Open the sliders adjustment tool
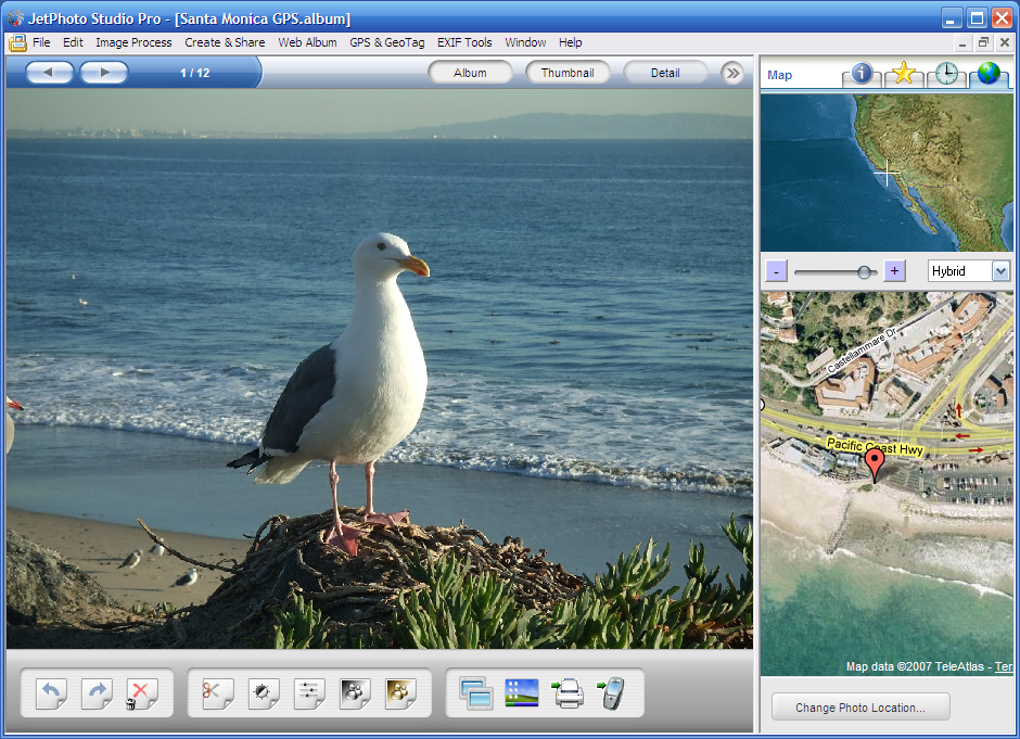The width and height of the screenshot is (1020, 739). [309, 694]
